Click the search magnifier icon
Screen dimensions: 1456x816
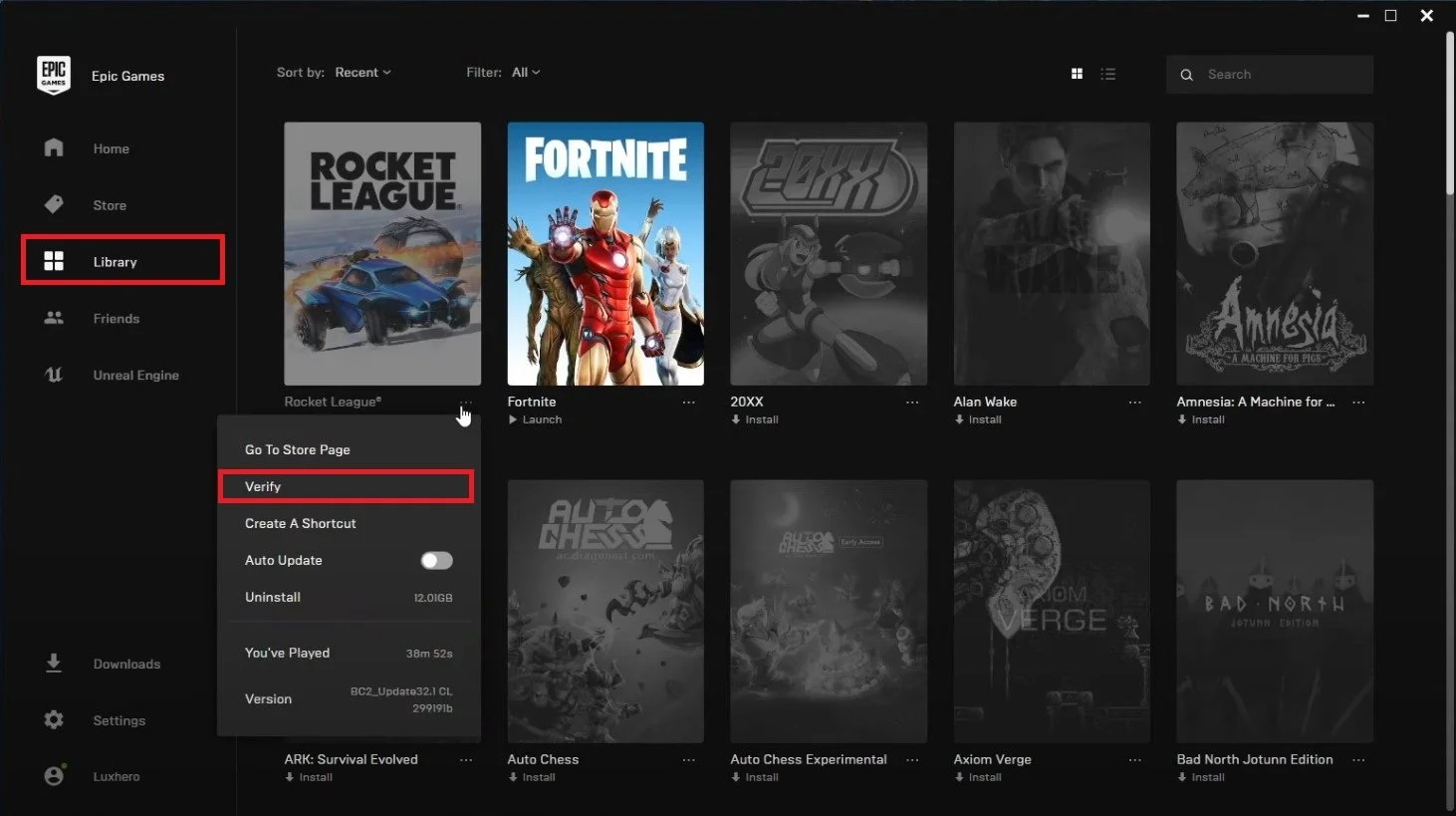[1186, 75]
